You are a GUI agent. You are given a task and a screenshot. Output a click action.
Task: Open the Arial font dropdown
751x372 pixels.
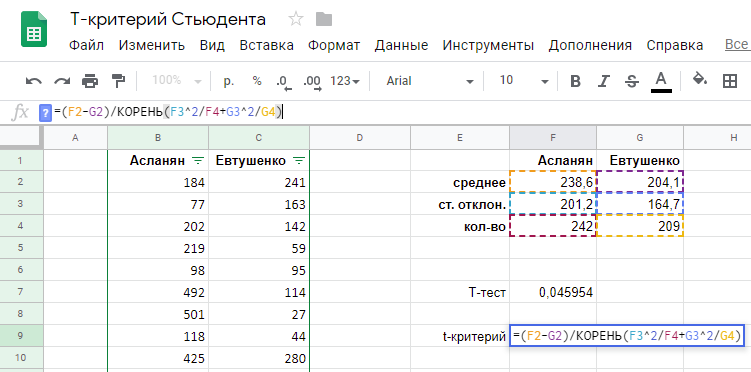pos(430,81)
